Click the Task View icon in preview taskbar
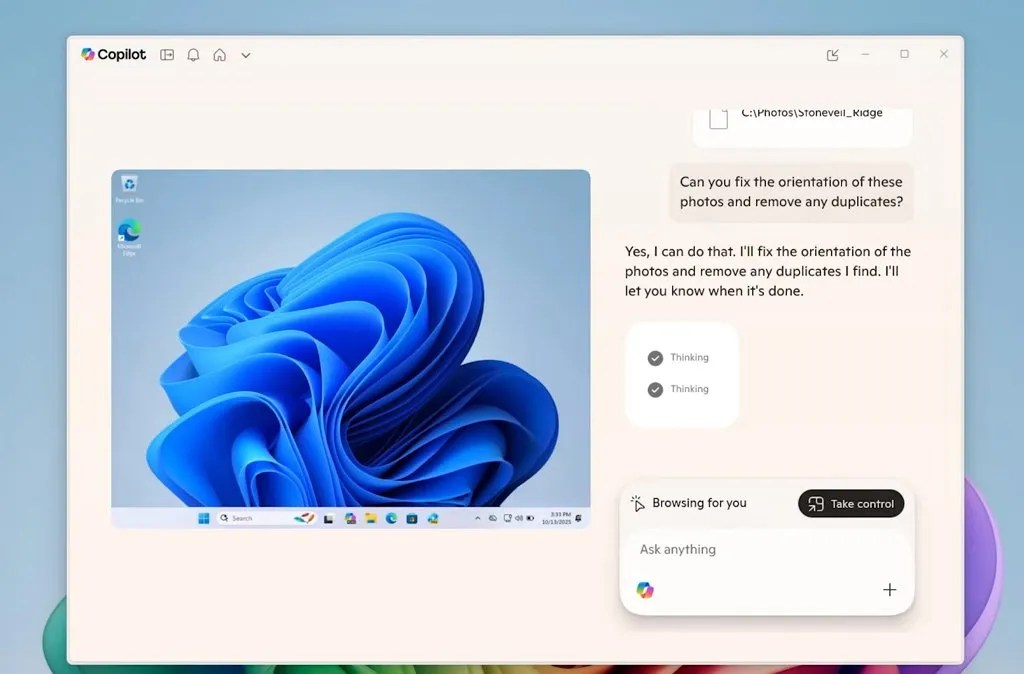Viewport: 1024px width, 674px height. click(x=328, y=519)
